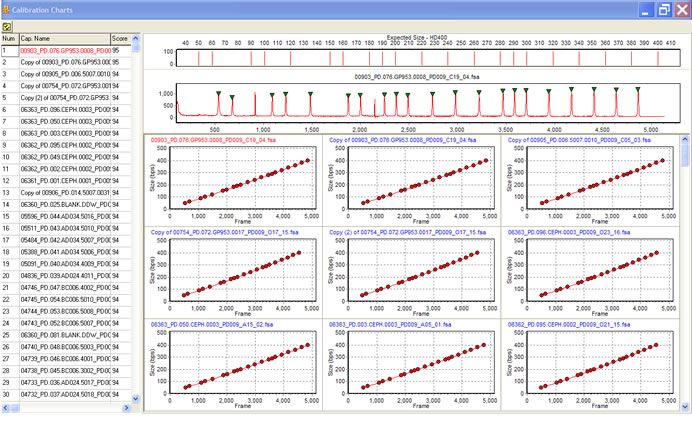Viewport: 692px width, 432px height.
Task: Sort by the Score column header
Action: [120, 39]
